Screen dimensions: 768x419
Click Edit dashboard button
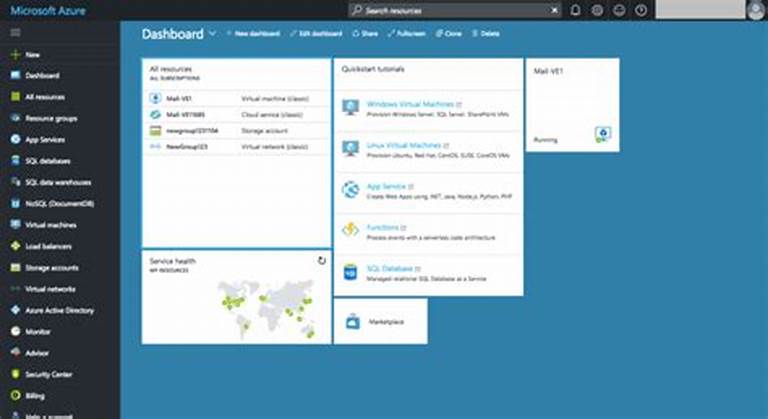[316, 33]
